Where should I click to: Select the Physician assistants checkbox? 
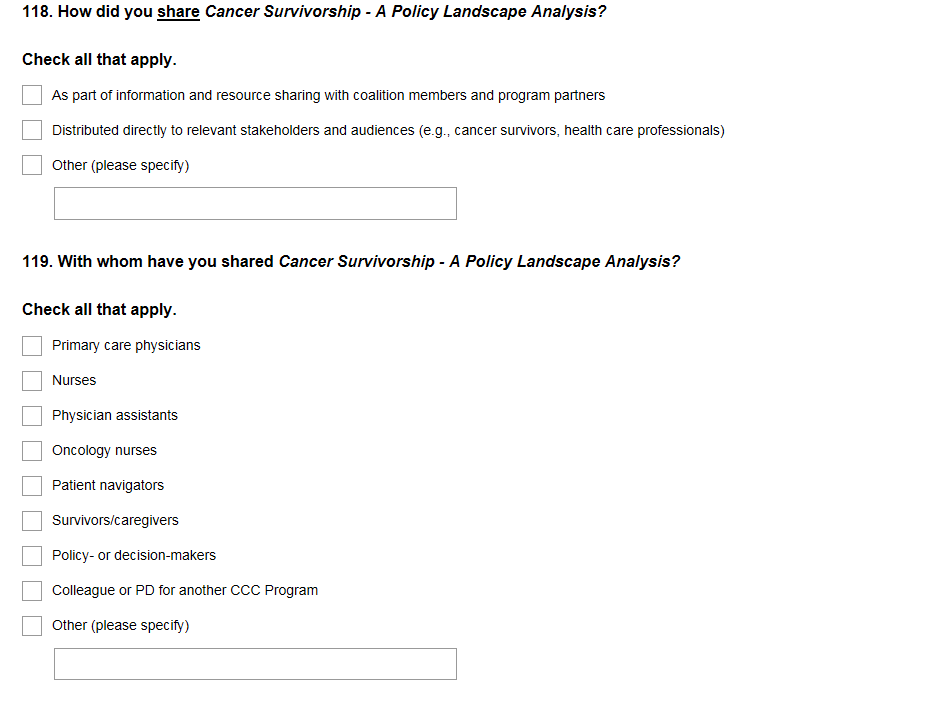(32, 416)
